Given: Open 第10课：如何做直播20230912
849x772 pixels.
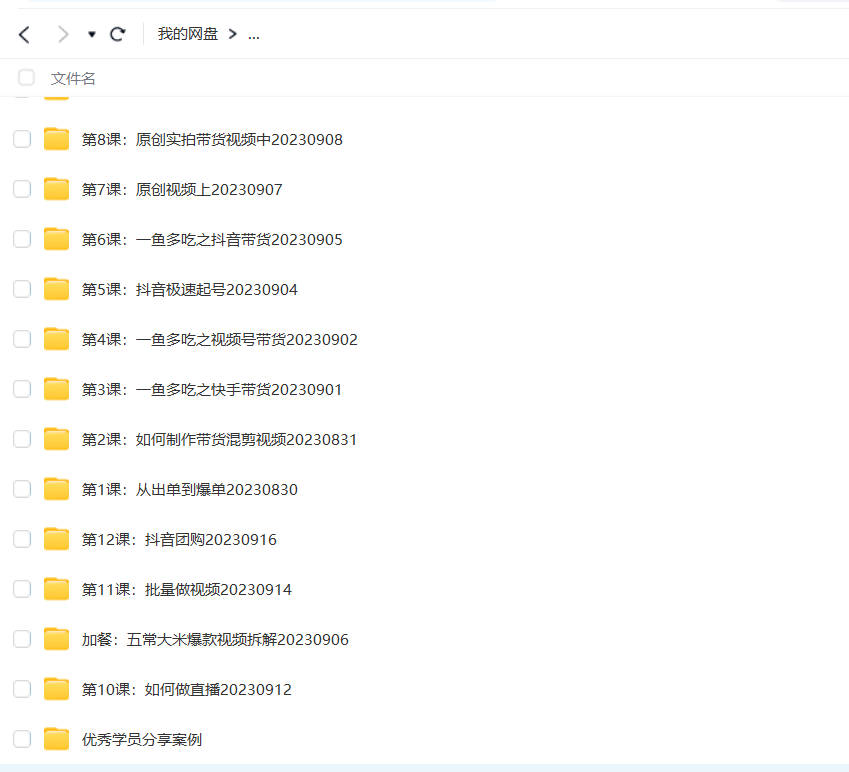Looking at the screenshot, I should click(x=187, y=690).
